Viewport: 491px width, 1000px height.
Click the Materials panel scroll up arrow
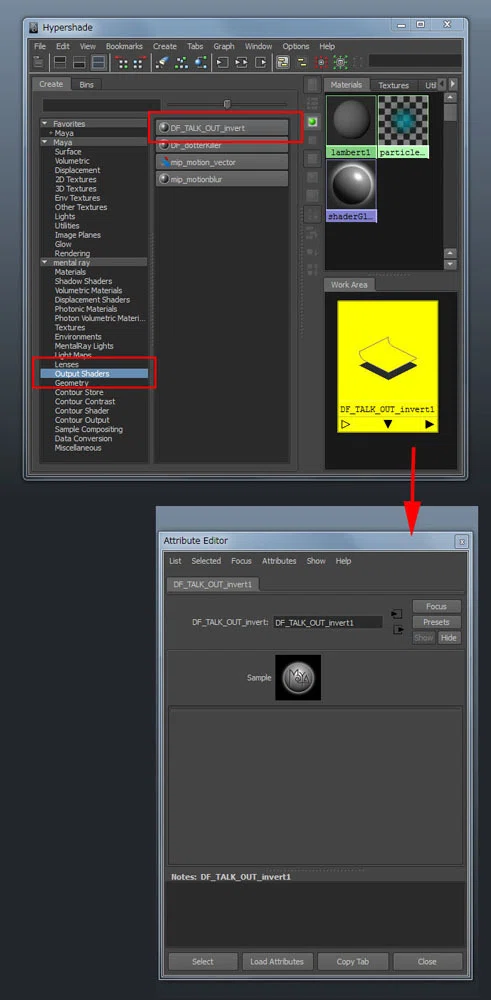pyautogui.click(x=451, y=98)
